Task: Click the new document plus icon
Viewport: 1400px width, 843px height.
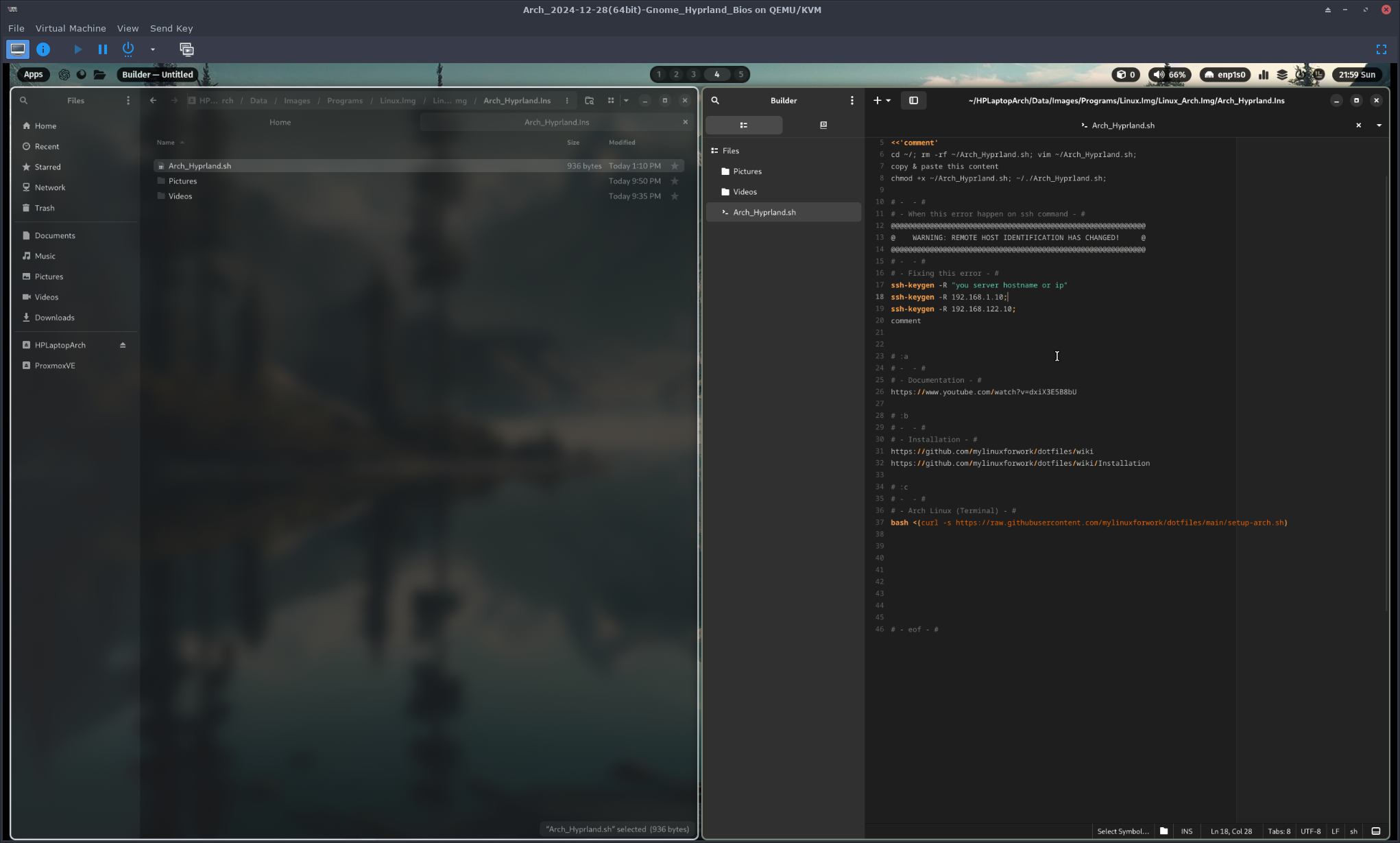Action: [877, 100]
